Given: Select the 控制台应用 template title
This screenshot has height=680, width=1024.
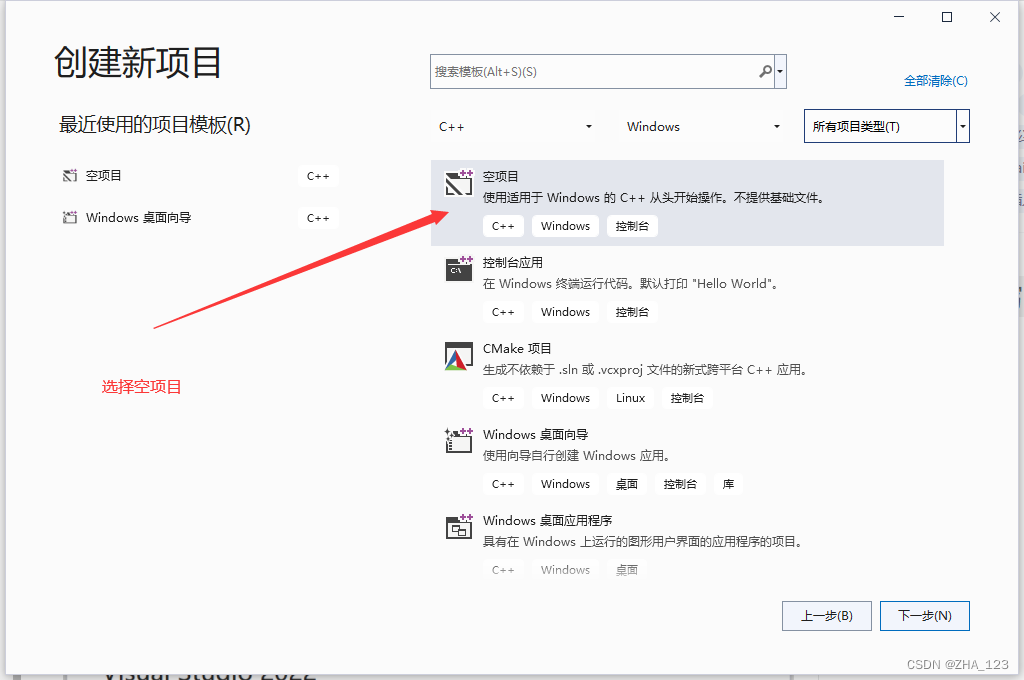Looking at the screenshot, I should tap(513, 263).
